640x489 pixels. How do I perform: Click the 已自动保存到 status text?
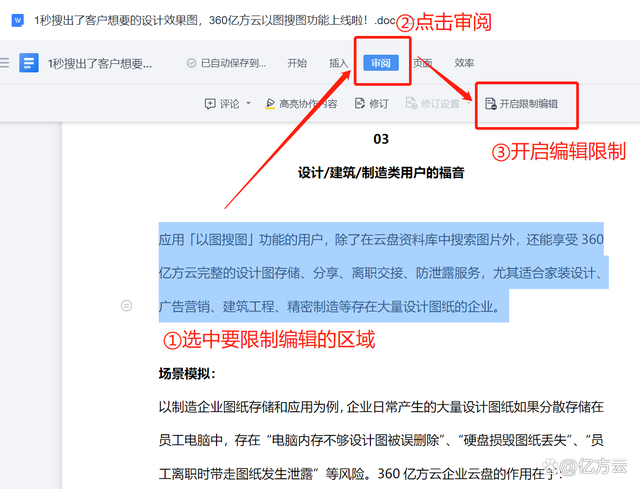[x=233, y=63]
